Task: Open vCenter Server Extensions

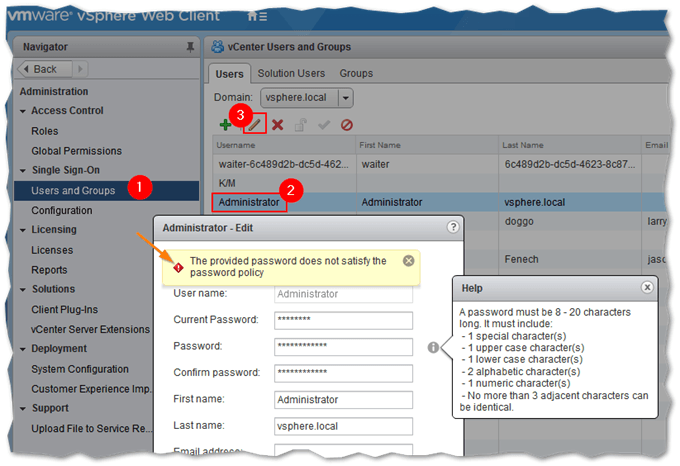Action: point(90,329)
